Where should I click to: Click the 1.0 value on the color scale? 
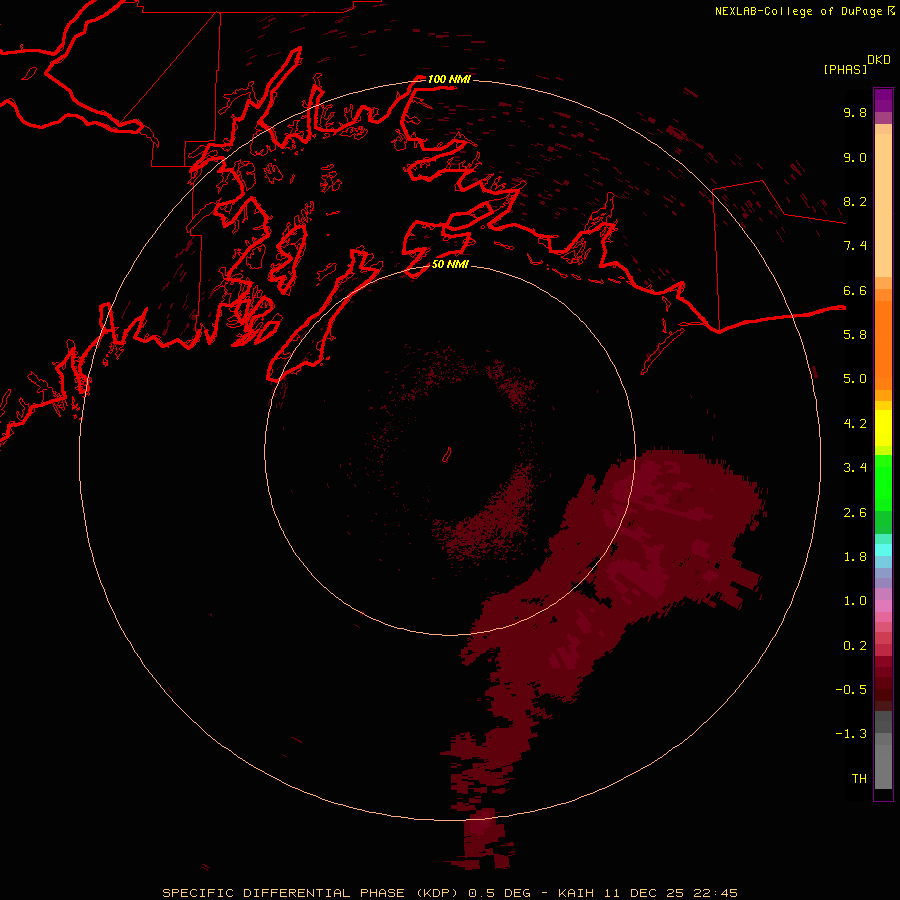855,601
